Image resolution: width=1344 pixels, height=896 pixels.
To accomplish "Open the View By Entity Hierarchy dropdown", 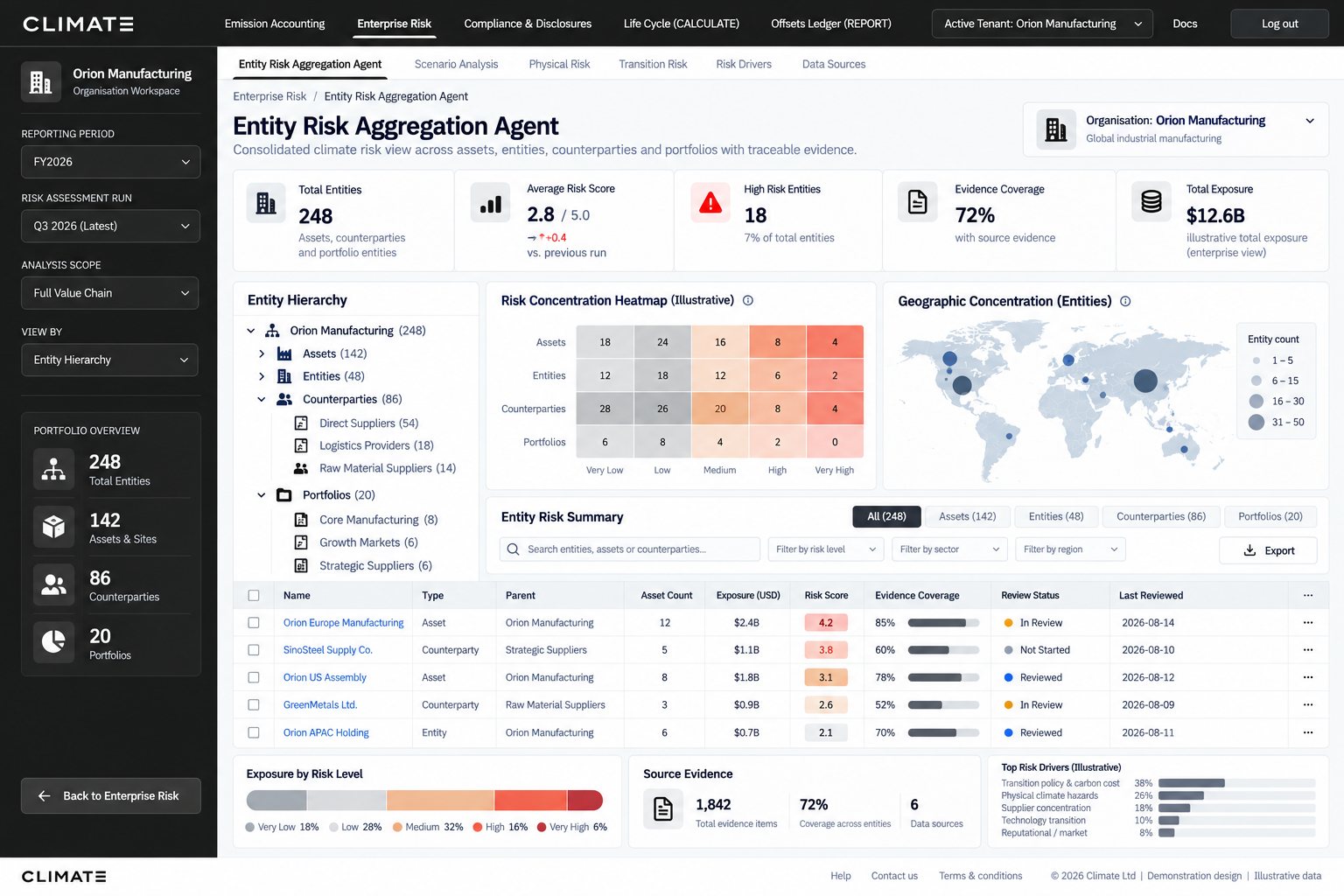I will pos(110,360).
